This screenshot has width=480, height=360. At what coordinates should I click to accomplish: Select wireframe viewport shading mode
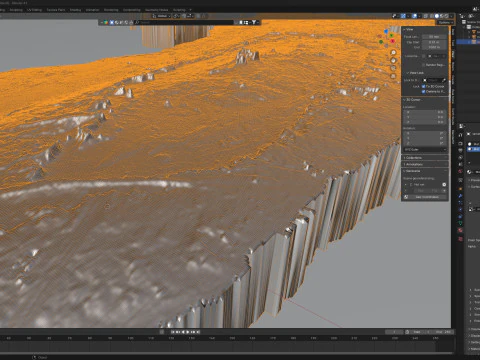pos(431,16)
